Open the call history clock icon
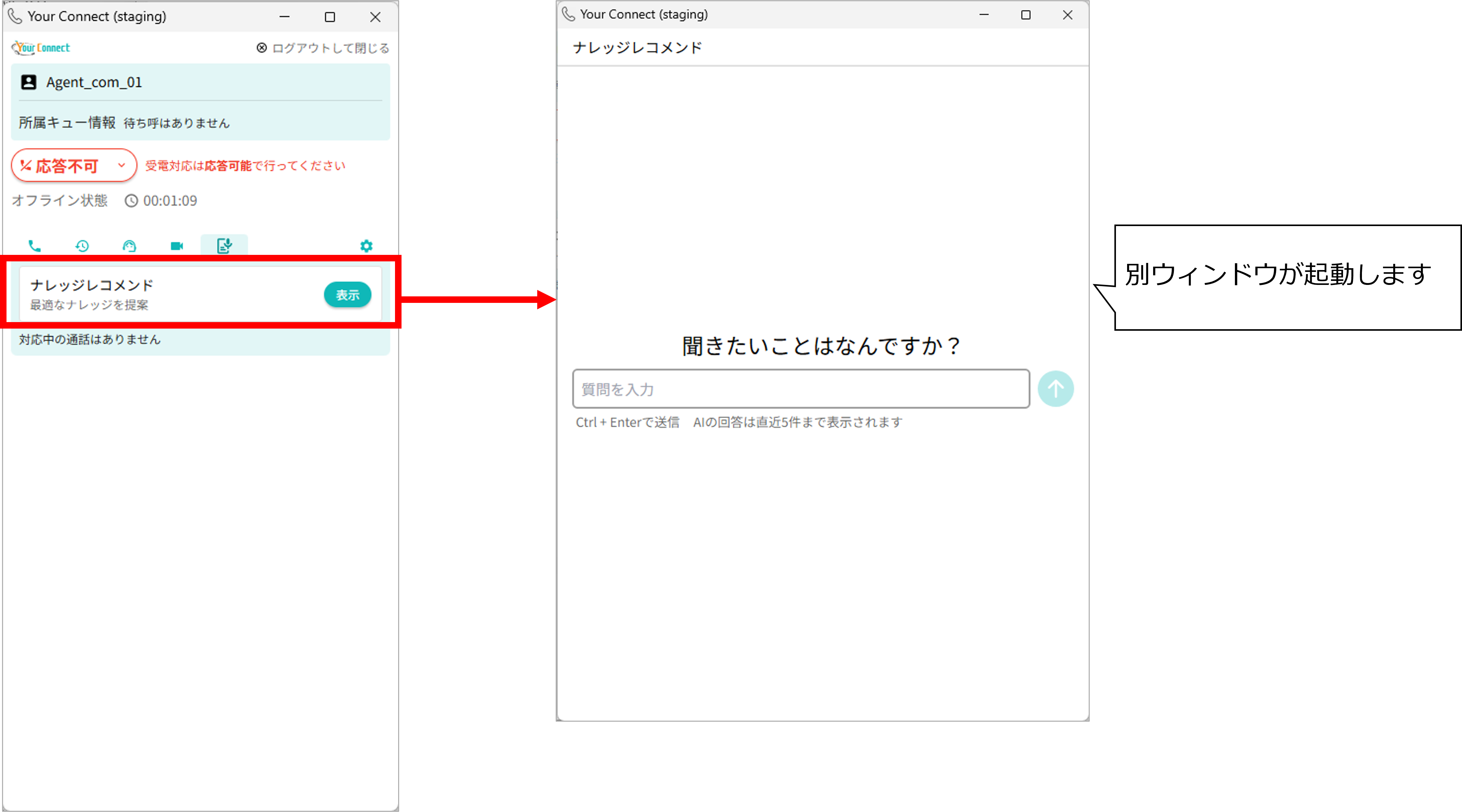1462x812 pixels. (x=82, y=246)
